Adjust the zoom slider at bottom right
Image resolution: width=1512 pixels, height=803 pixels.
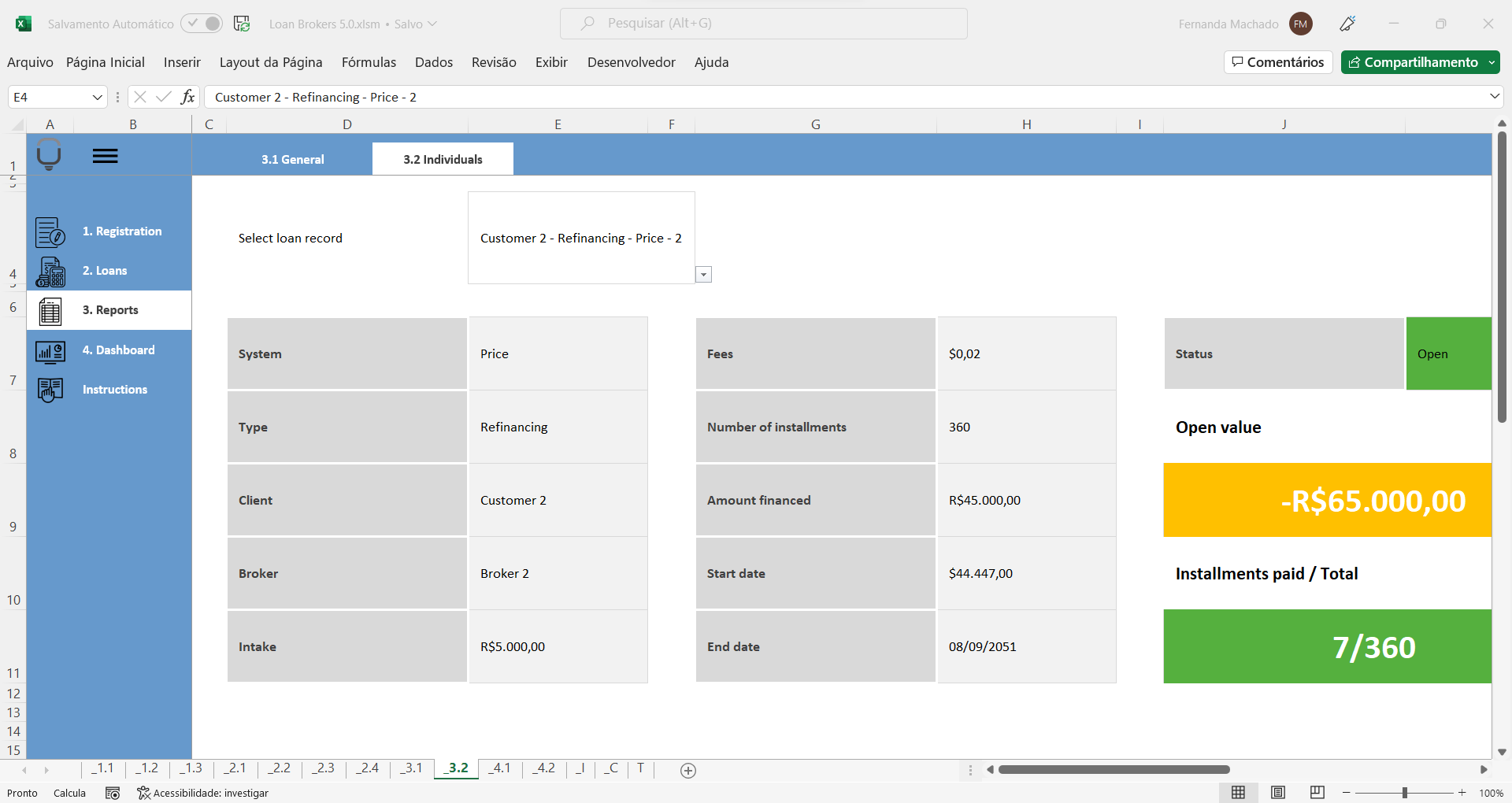[1404, 793]
